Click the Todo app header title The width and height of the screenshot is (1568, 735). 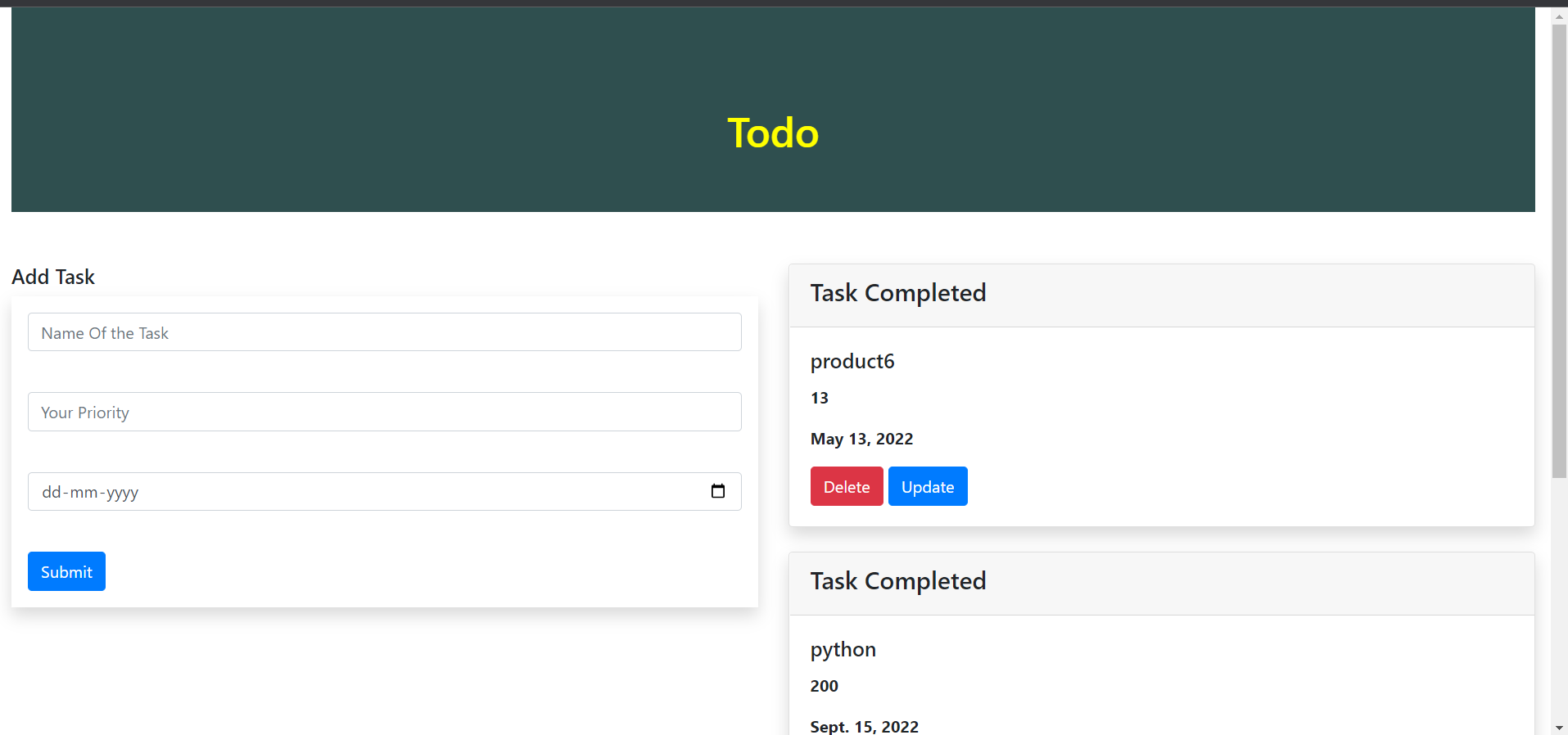click(772, 133)
